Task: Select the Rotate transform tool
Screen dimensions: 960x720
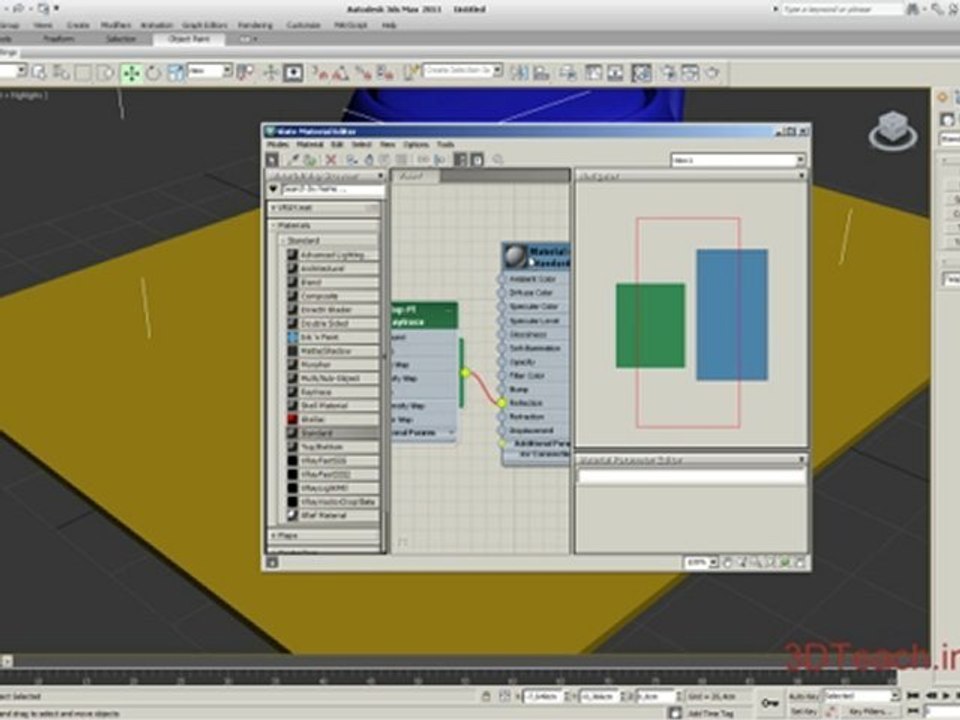Action: pyautogui.click(x=153, y=73)
